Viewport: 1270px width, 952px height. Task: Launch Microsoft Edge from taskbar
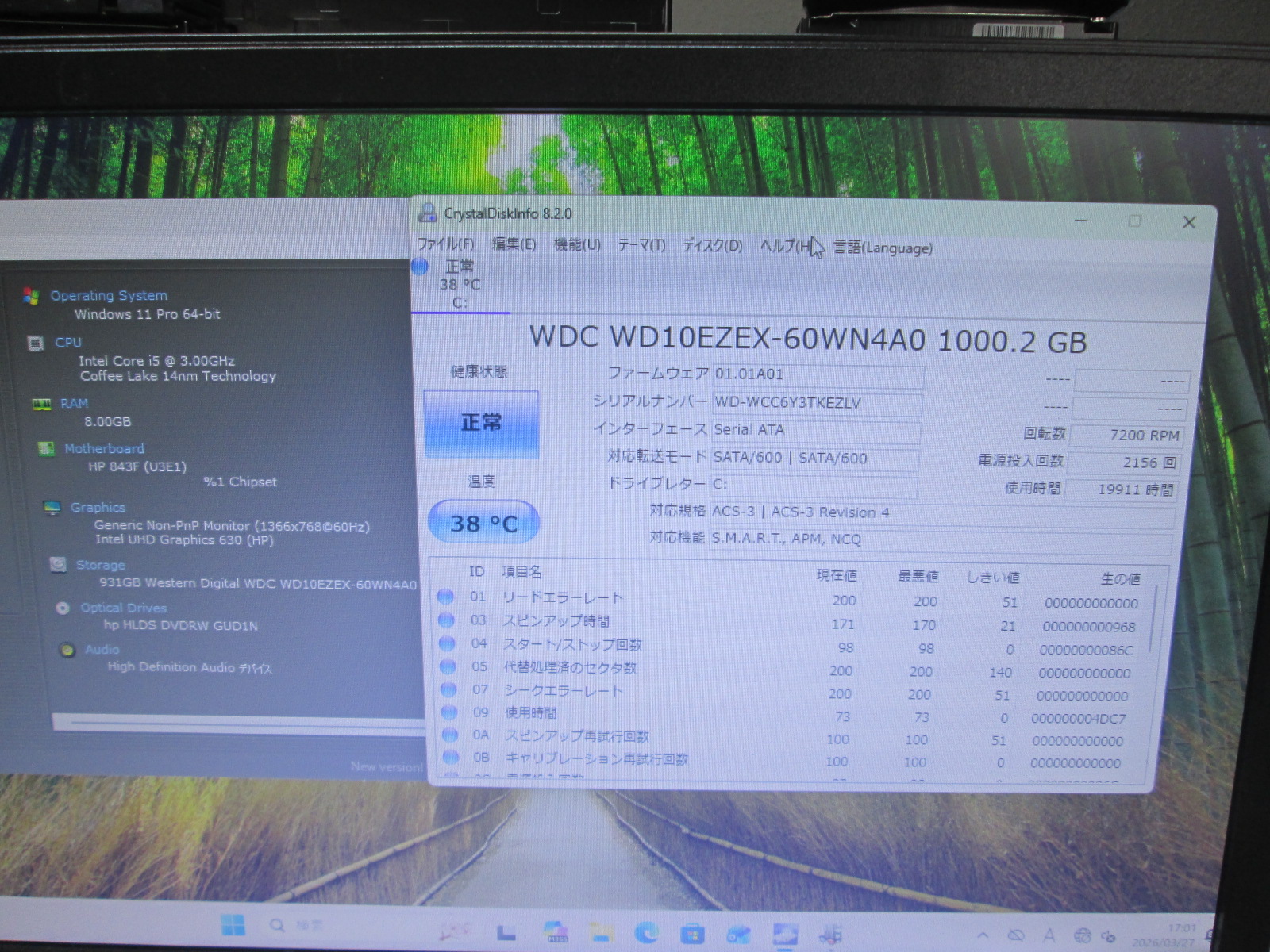[x=645, y=933]
